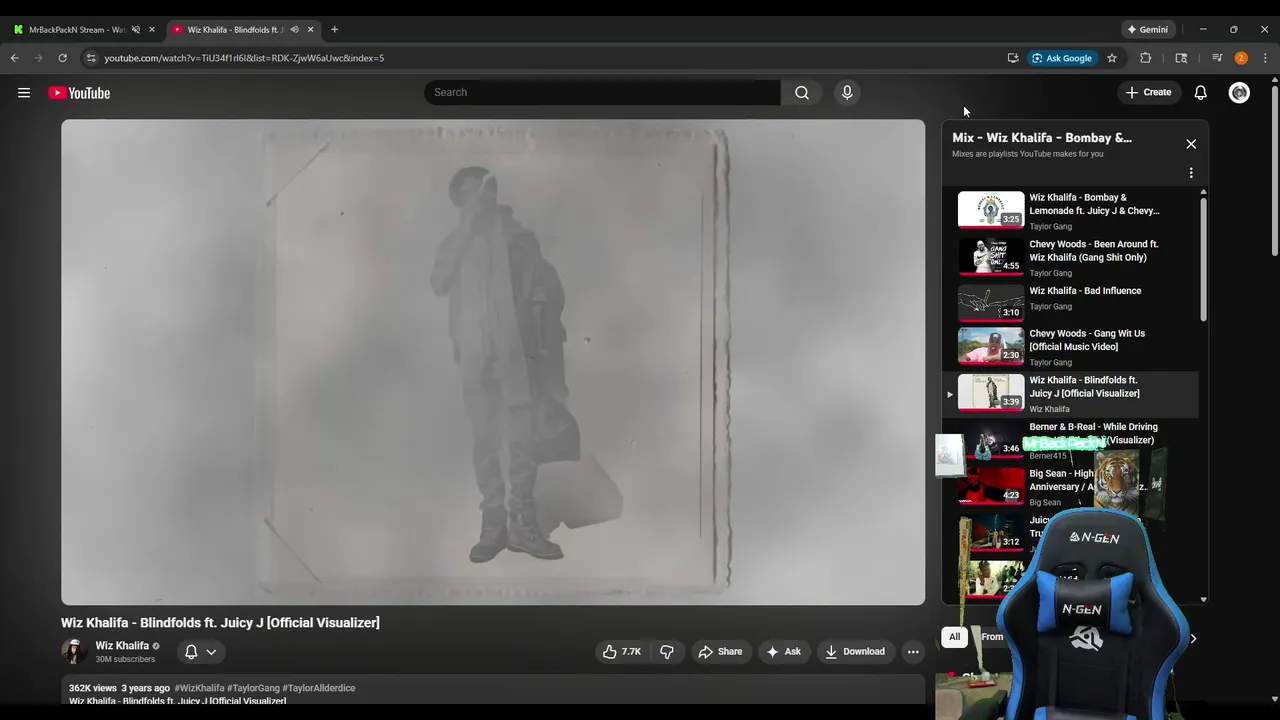
Task: Click the playlist panel scrollbar
Action: coord(1203,260)
